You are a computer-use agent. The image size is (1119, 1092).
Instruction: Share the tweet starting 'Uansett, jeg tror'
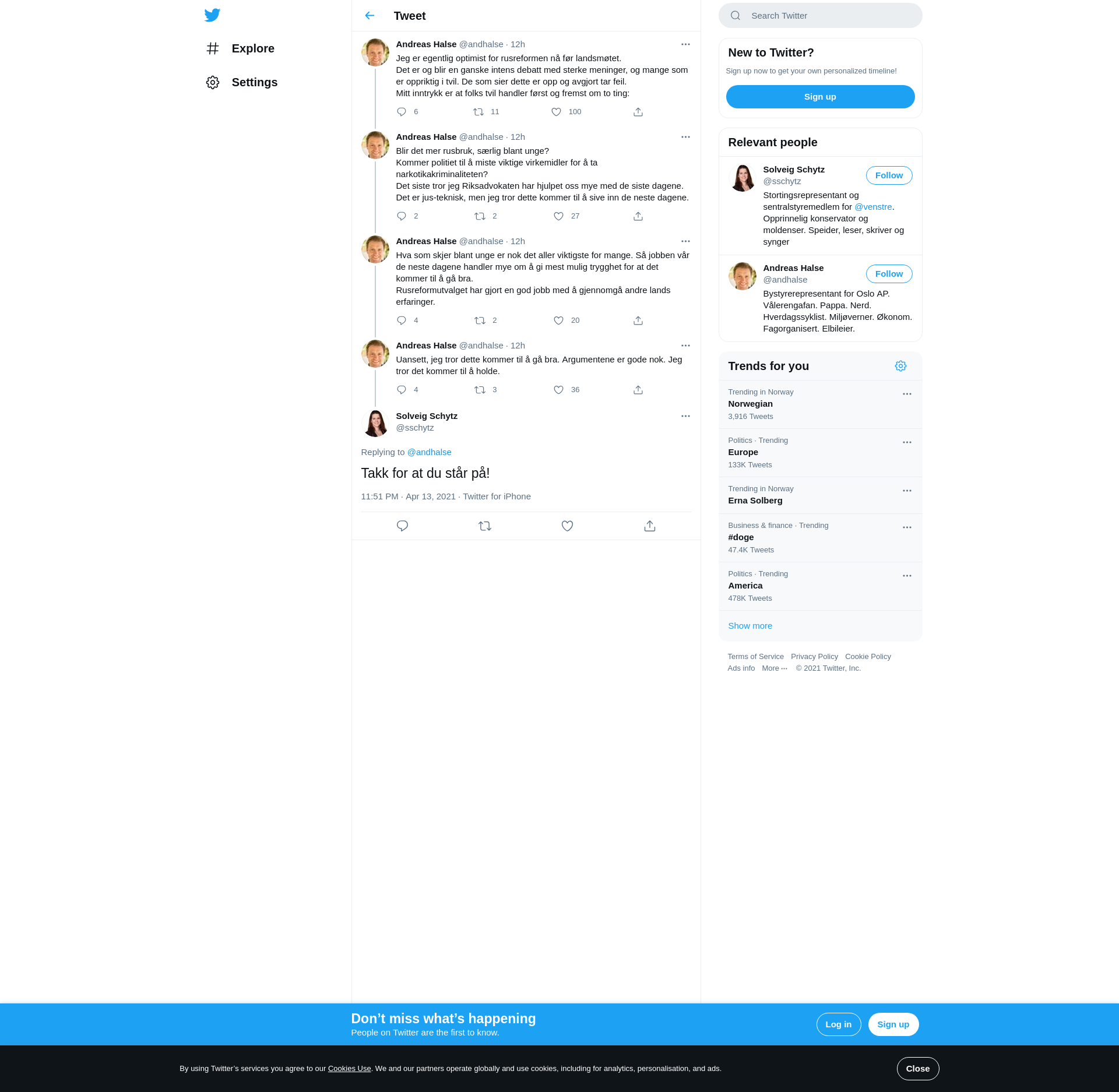[x=638, y=390]
